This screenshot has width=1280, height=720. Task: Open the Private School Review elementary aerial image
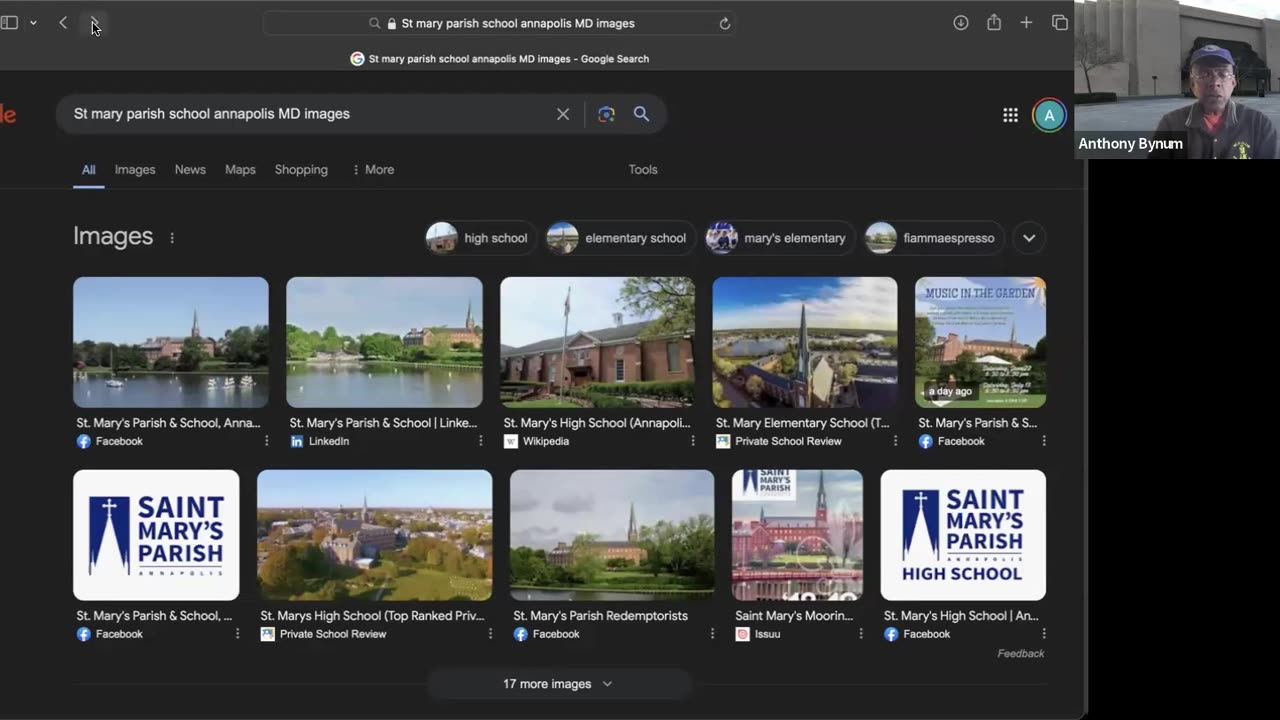(805, 342)
